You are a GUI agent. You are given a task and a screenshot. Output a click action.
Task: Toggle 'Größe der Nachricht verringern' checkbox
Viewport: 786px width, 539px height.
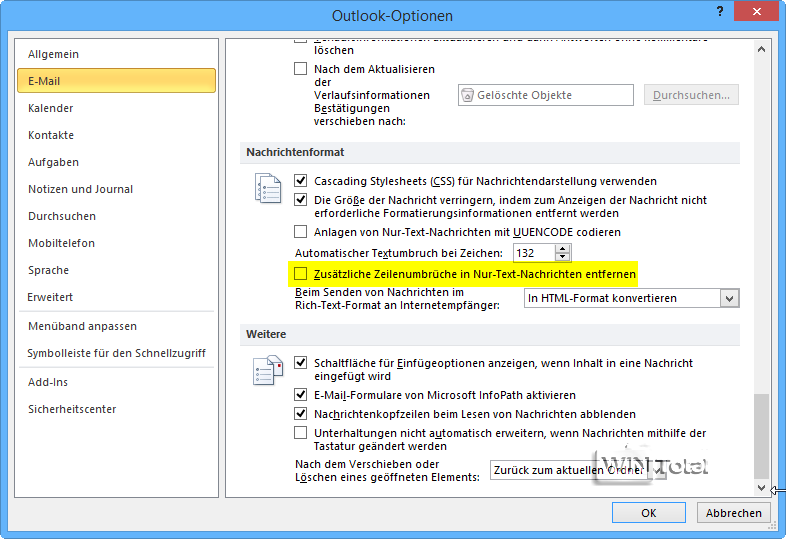pyautogui.click(x=300, y=200)
